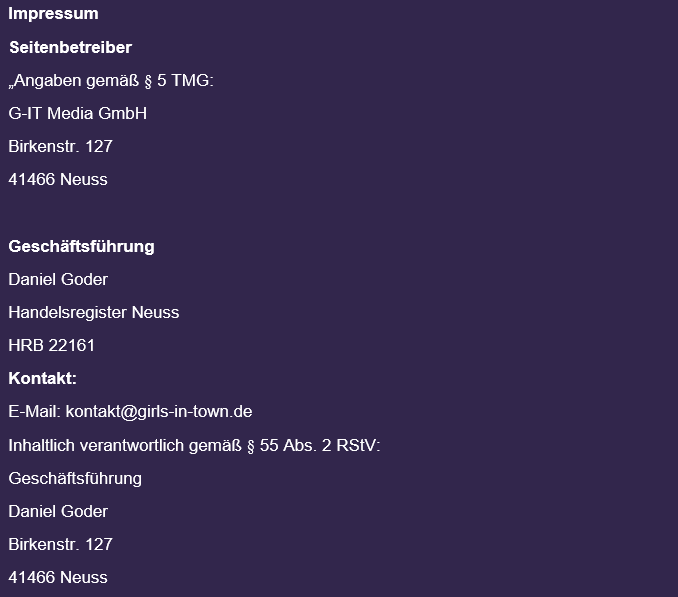Select the G-IT Media GmbH company name
Screen dimensions: 678x597
[77, 113]
